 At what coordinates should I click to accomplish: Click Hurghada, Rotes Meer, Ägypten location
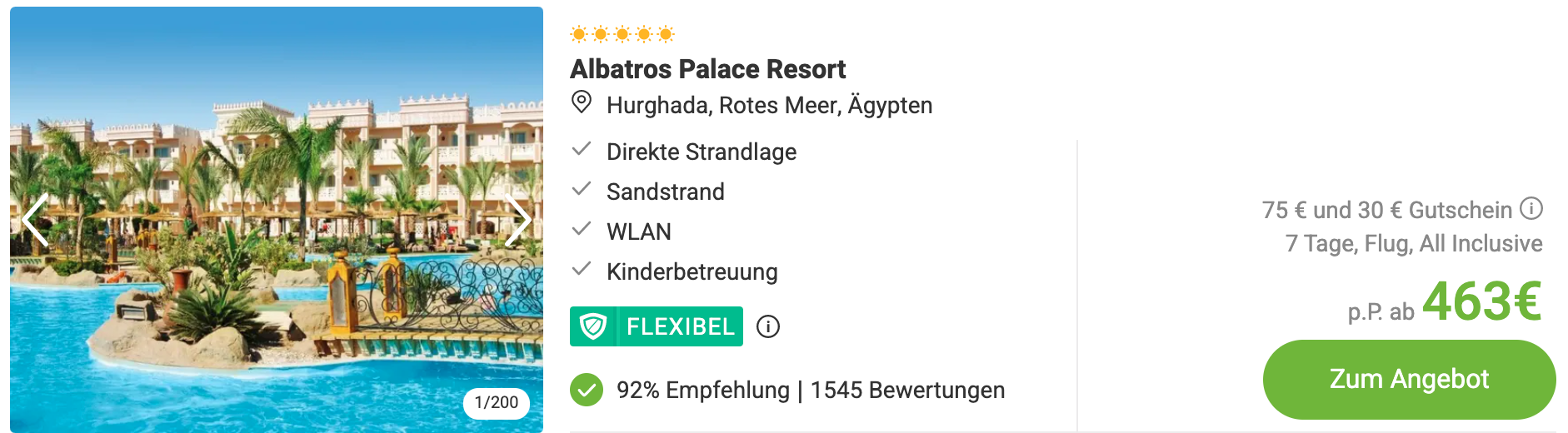[770, 106]
